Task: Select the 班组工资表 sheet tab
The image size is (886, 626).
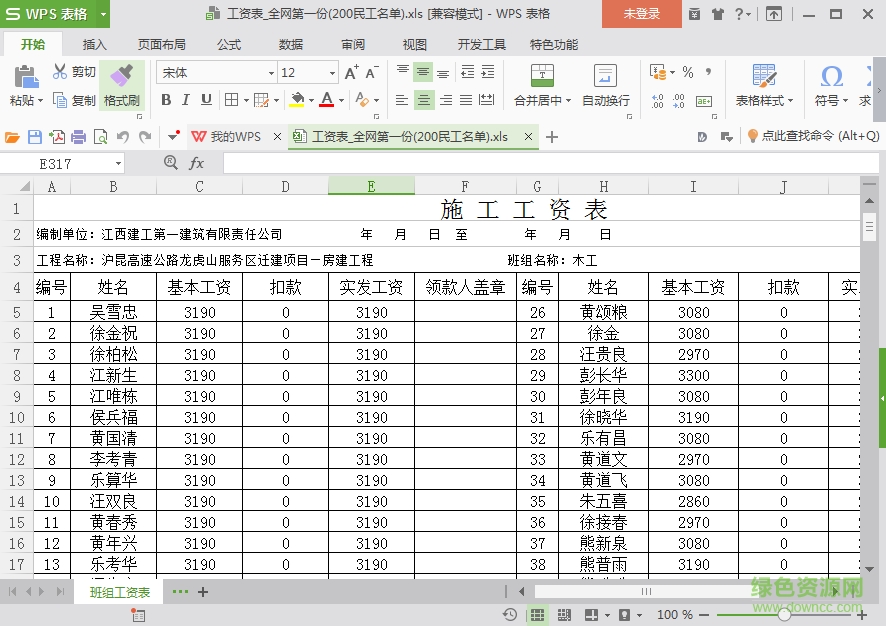Action: (x=119, y=592)
